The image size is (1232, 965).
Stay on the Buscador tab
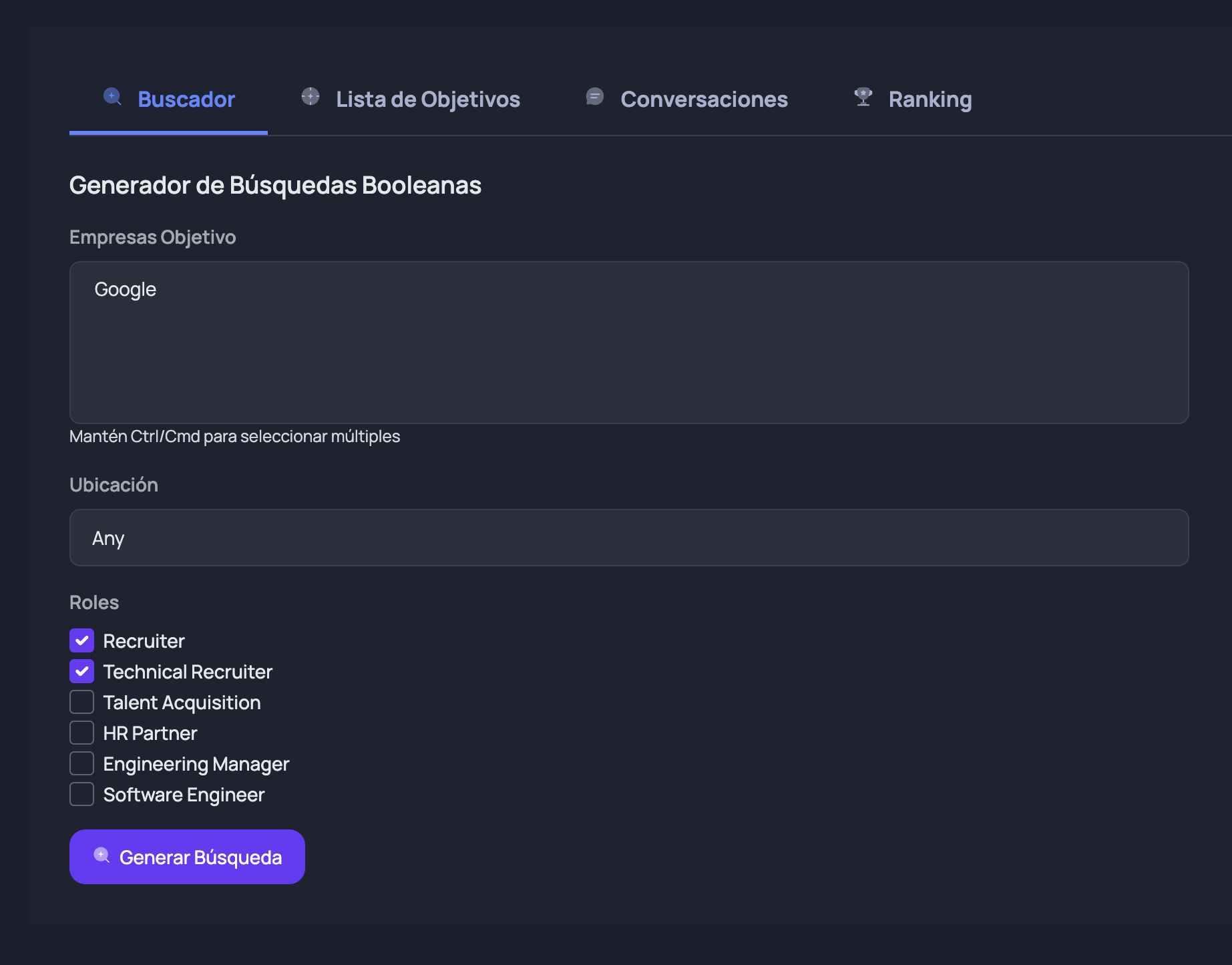click(x=186, y=99)
